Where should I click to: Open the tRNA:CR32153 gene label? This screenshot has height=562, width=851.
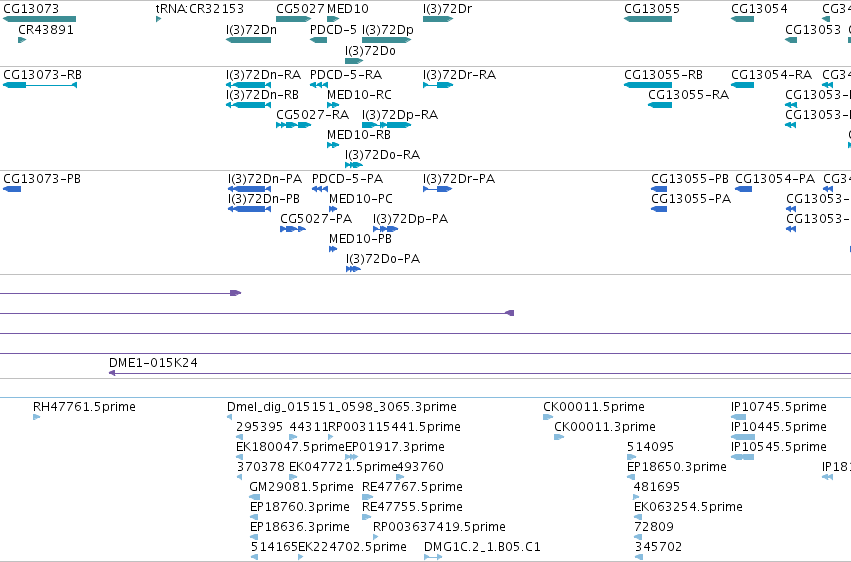[x=200, y=9]
